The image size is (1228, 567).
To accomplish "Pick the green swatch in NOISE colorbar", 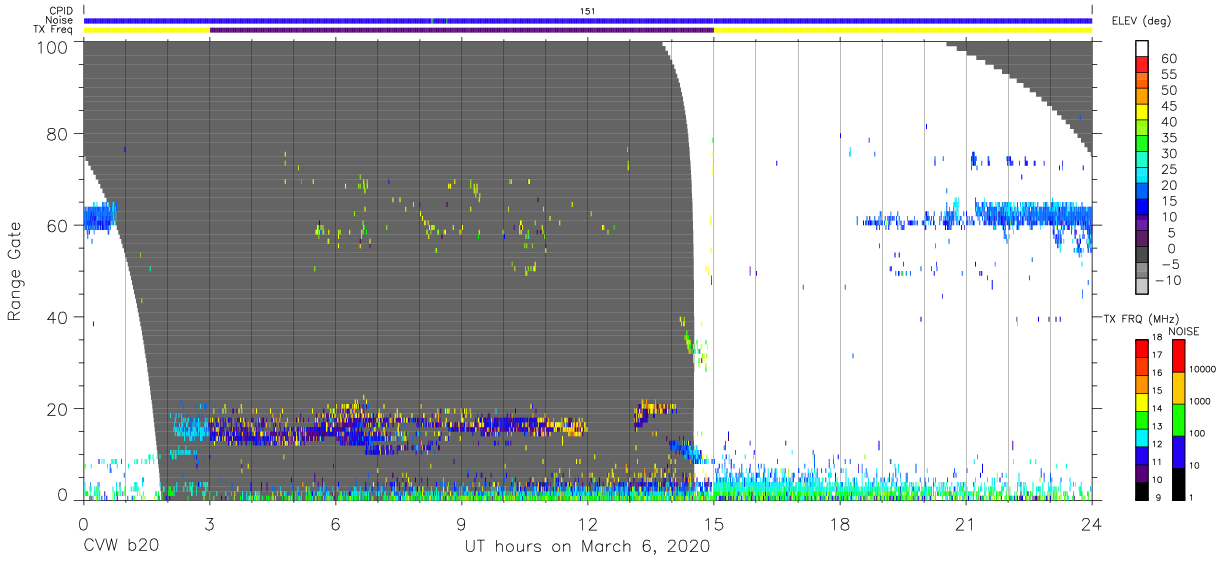I will coord(1178,419).
